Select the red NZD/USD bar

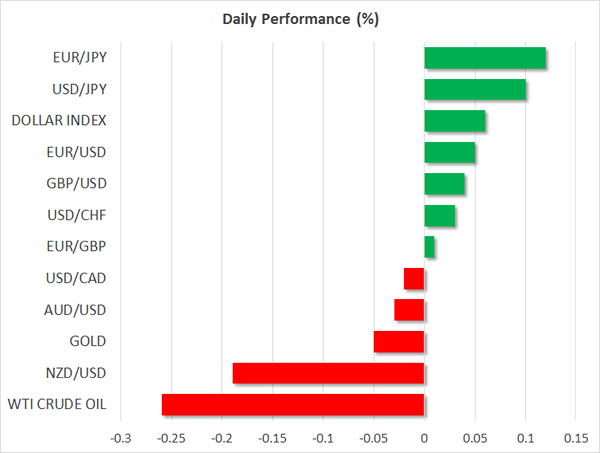(329, 373)
